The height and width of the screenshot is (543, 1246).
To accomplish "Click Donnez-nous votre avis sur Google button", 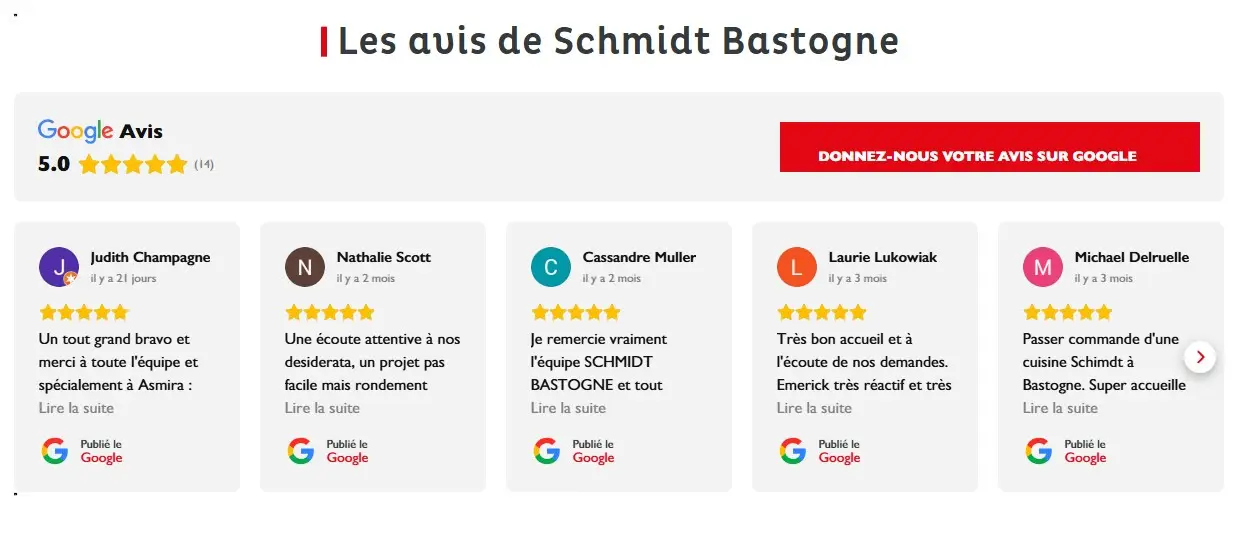I will [990, 147].
